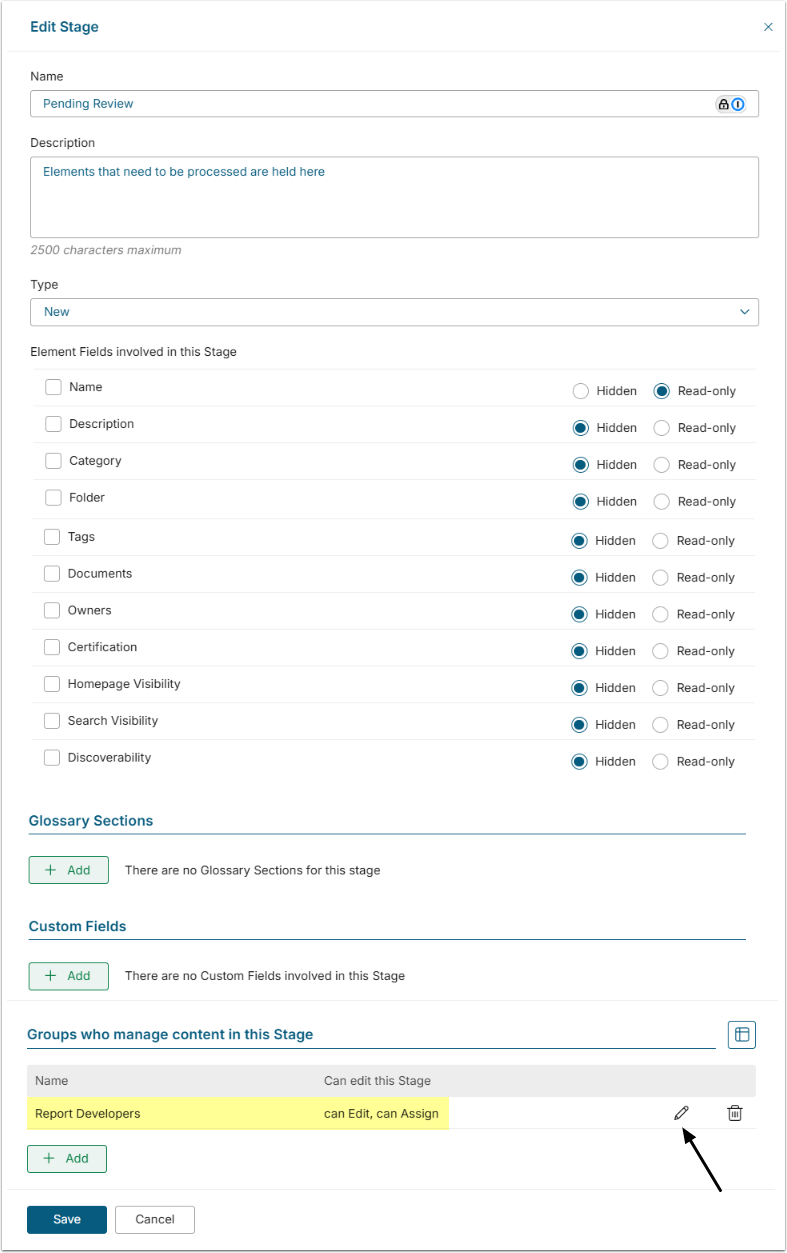Save the stage changes
The image size is (787, 1253).
67,1219
